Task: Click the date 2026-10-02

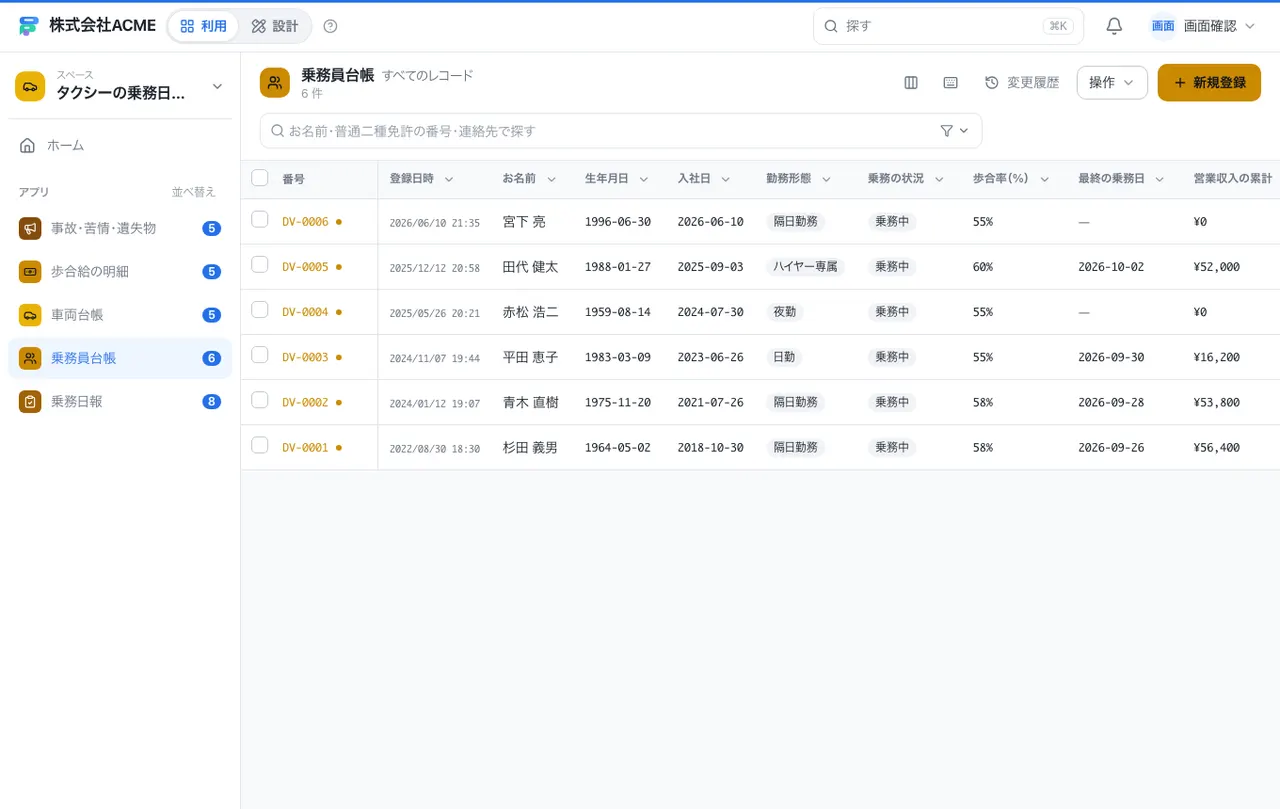Action: 1111,267
